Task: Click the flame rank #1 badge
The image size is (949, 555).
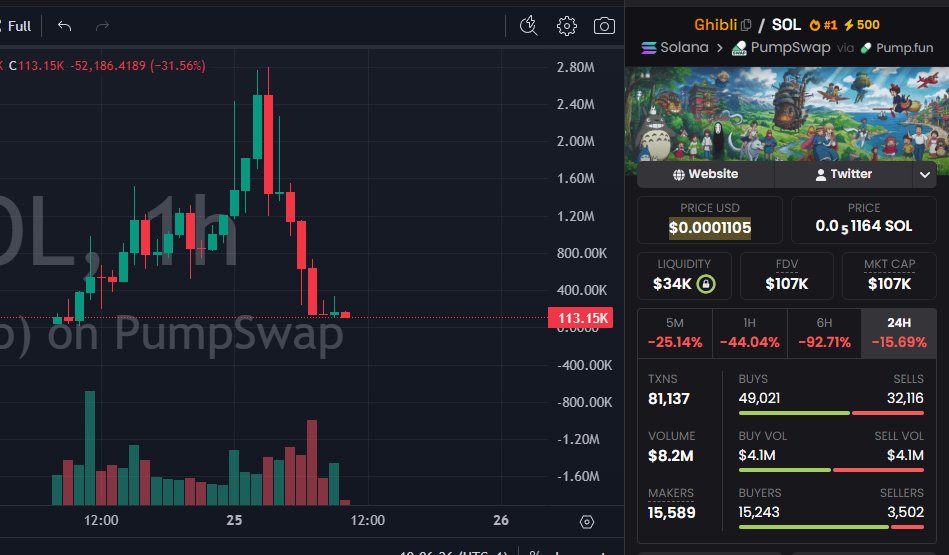Action: pos(823,25)
